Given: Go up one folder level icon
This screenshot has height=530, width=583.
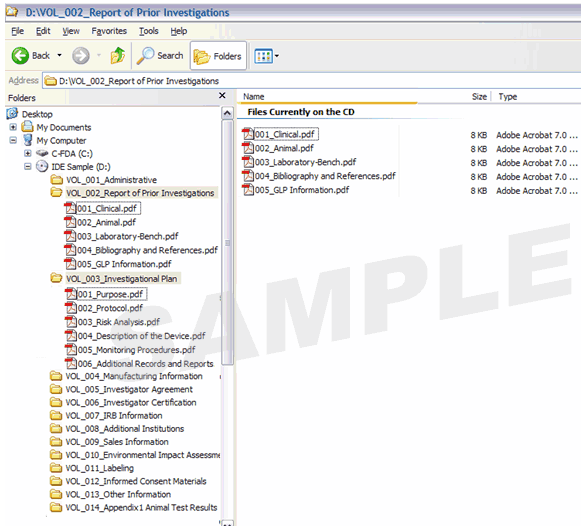Looking at the screenshot, I should [118, 55].
